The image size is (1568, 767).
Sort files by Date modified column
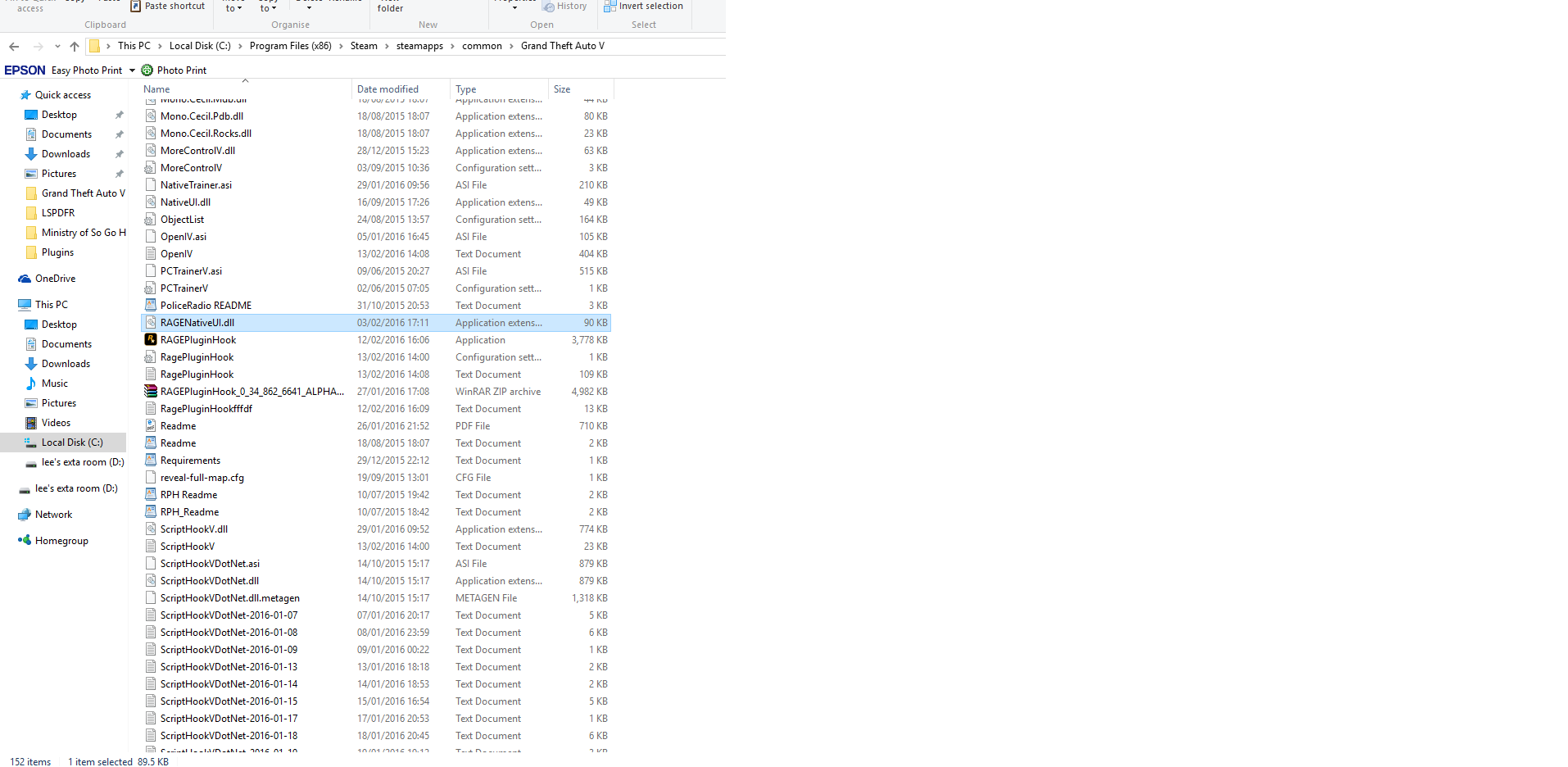coord(387,89)
